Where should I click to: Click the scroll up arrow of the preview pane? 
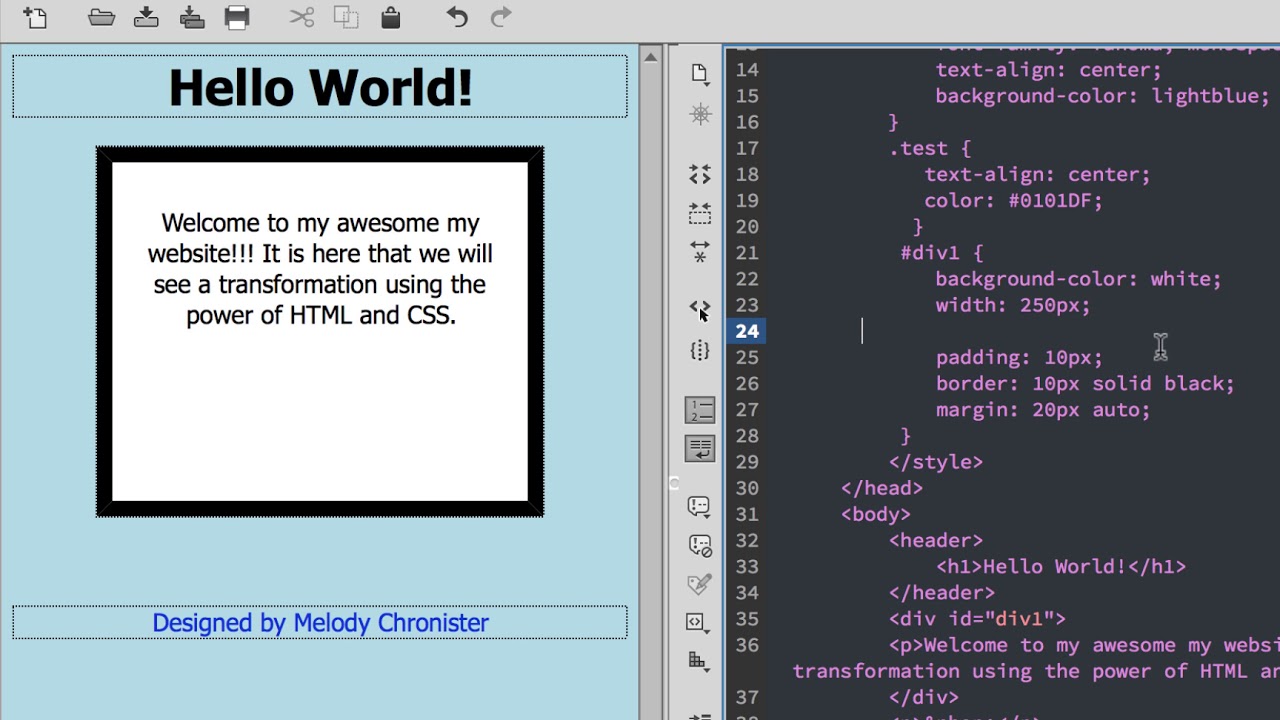point(651,57)
